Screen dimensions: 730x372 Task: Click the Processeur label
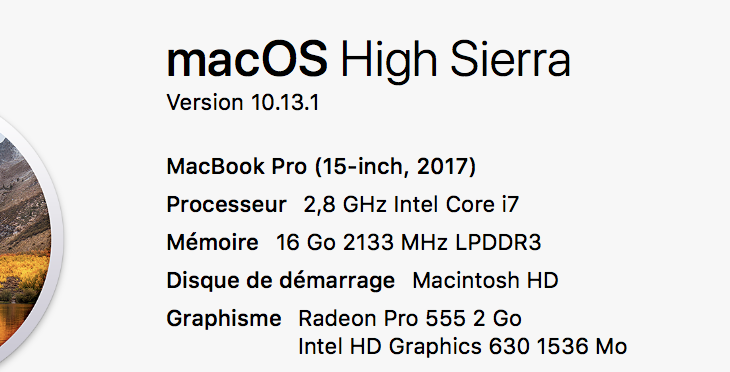click(226, 205)
